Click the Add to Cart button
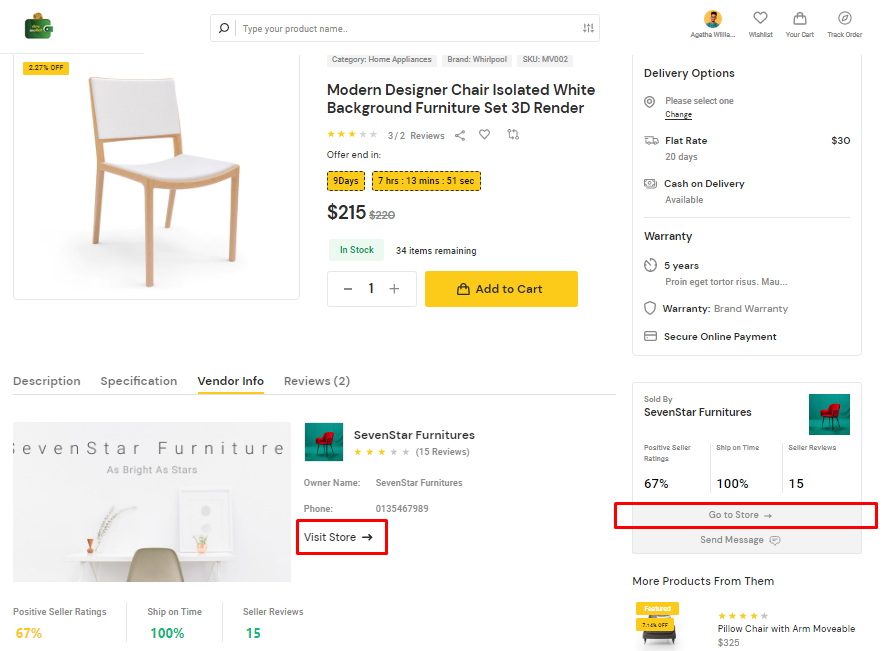Image resolution: width=886 pixels, height=651 pixels. 501,289
